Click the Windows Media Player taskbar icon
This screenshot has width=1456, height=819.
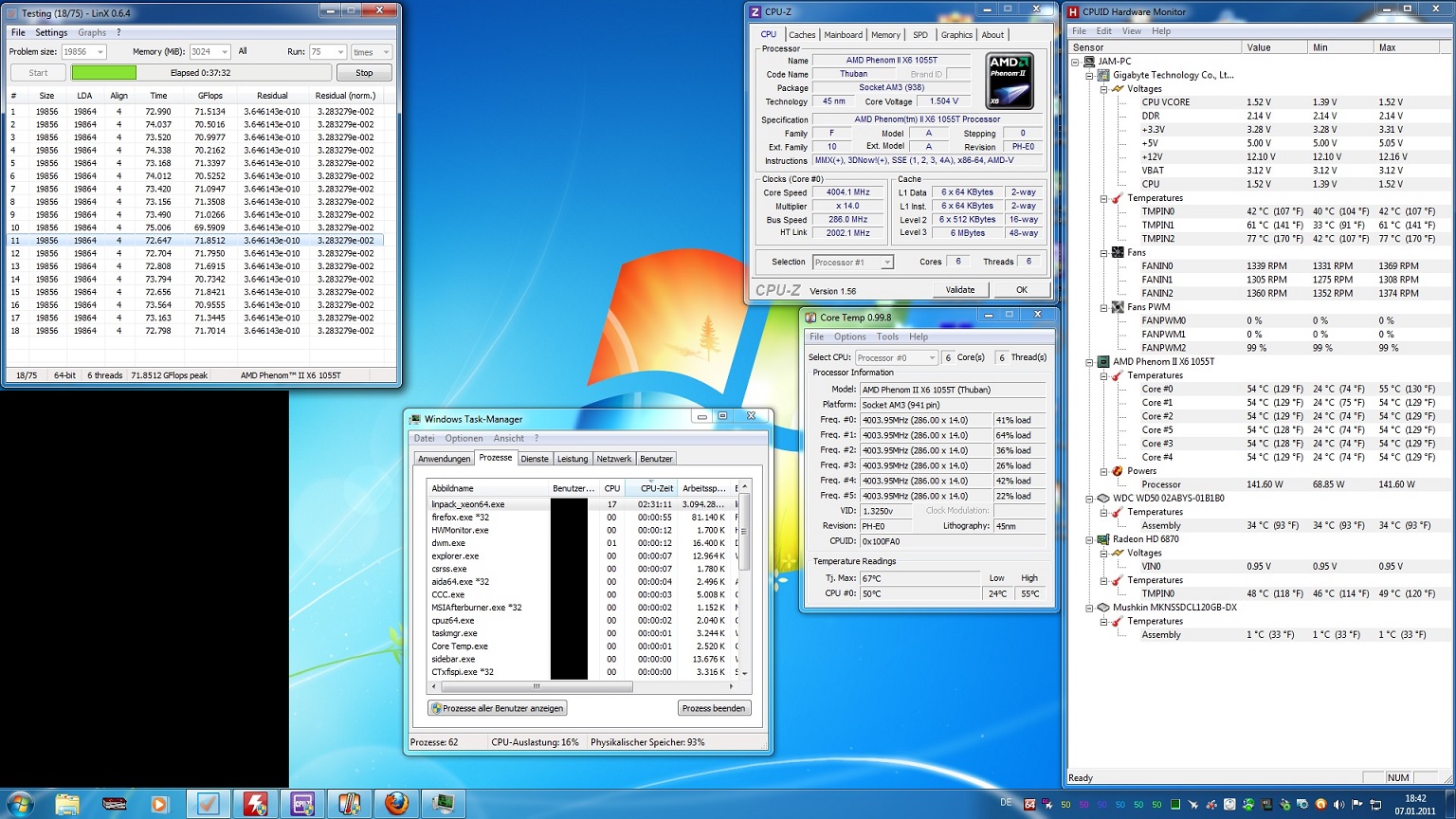(x=158, y=804)
